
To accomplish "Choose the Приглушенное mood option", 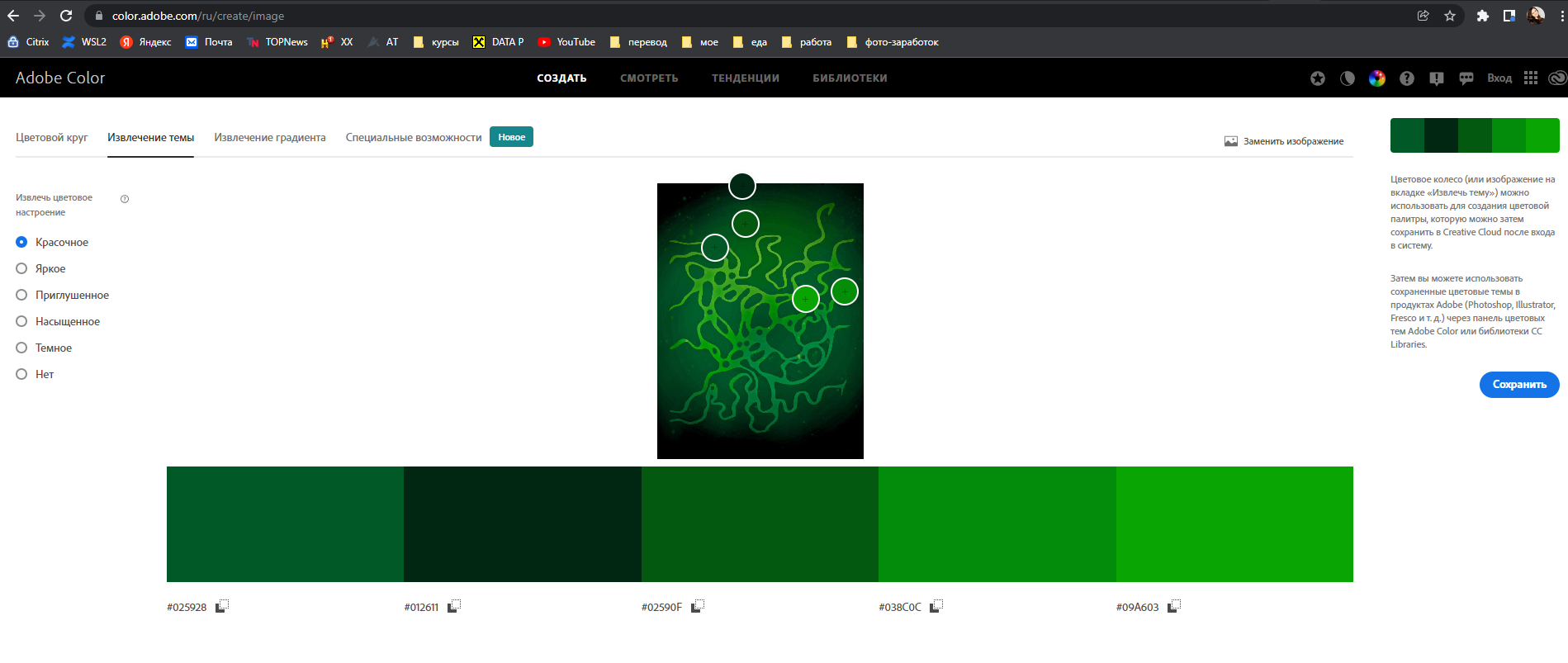I will (x=22, y=295).
